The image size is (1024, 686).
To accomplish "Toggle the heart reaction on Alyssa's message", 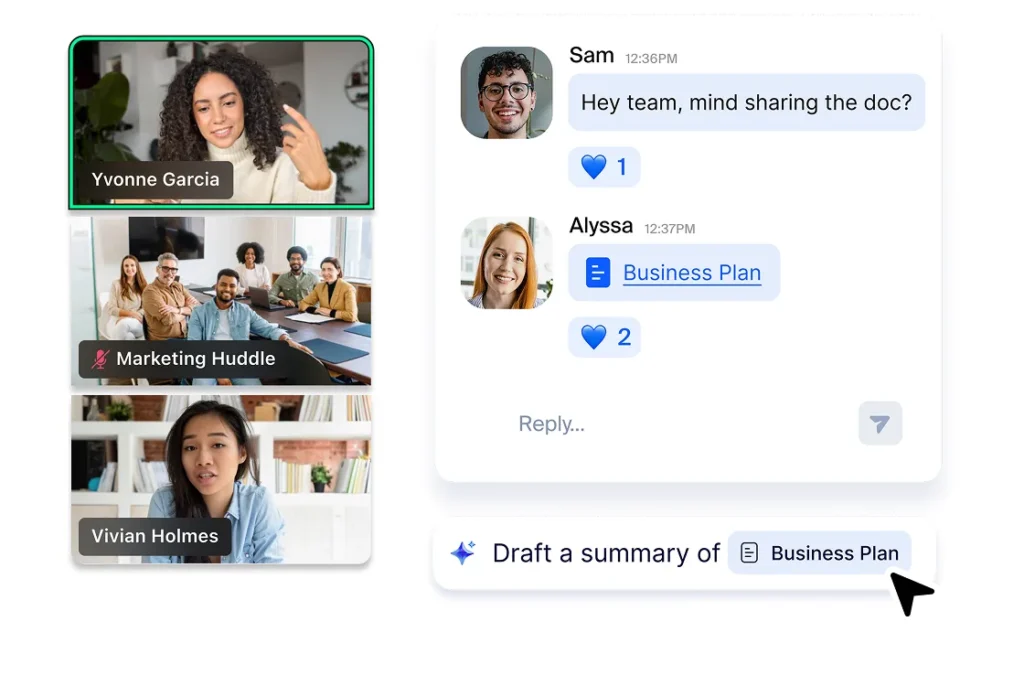I will pos(604,337).
